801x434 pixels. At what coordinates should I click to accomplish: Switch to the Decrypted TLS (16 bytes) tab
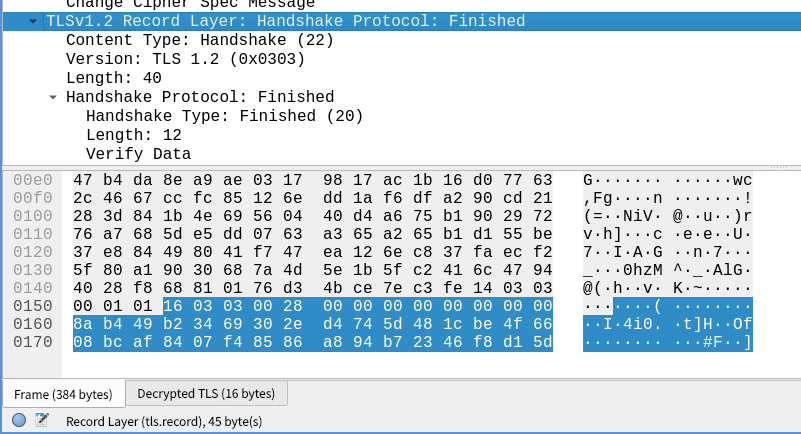(x=206, y=394)
